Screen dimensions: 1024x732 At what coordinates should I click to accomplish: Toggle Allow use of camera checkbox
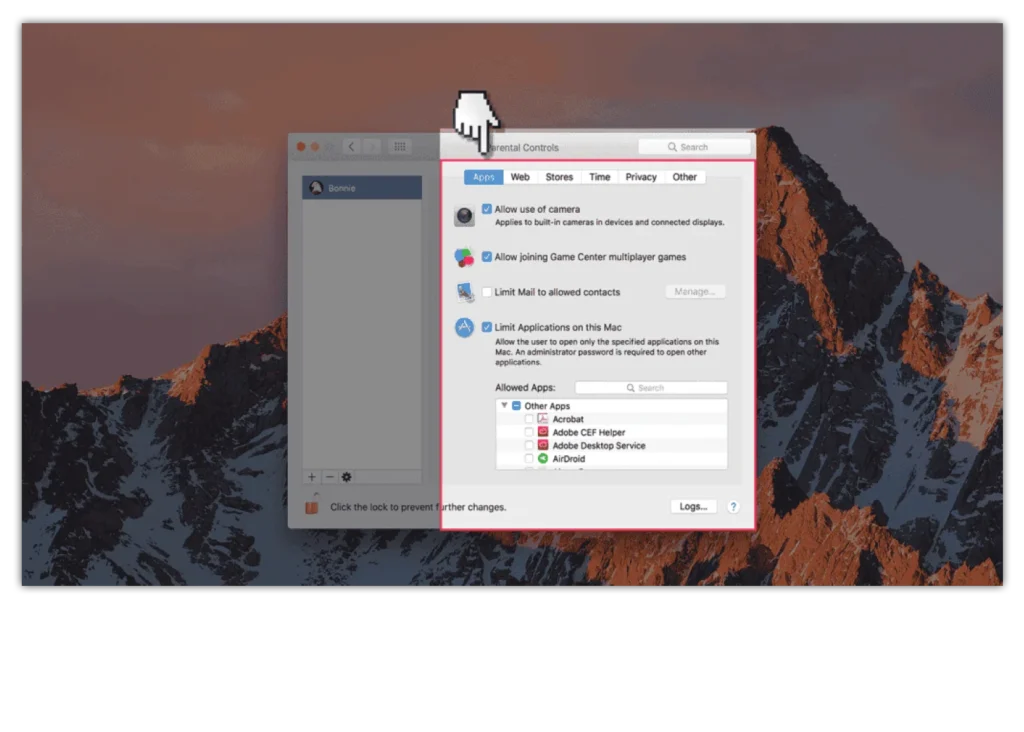click(487, 209)
